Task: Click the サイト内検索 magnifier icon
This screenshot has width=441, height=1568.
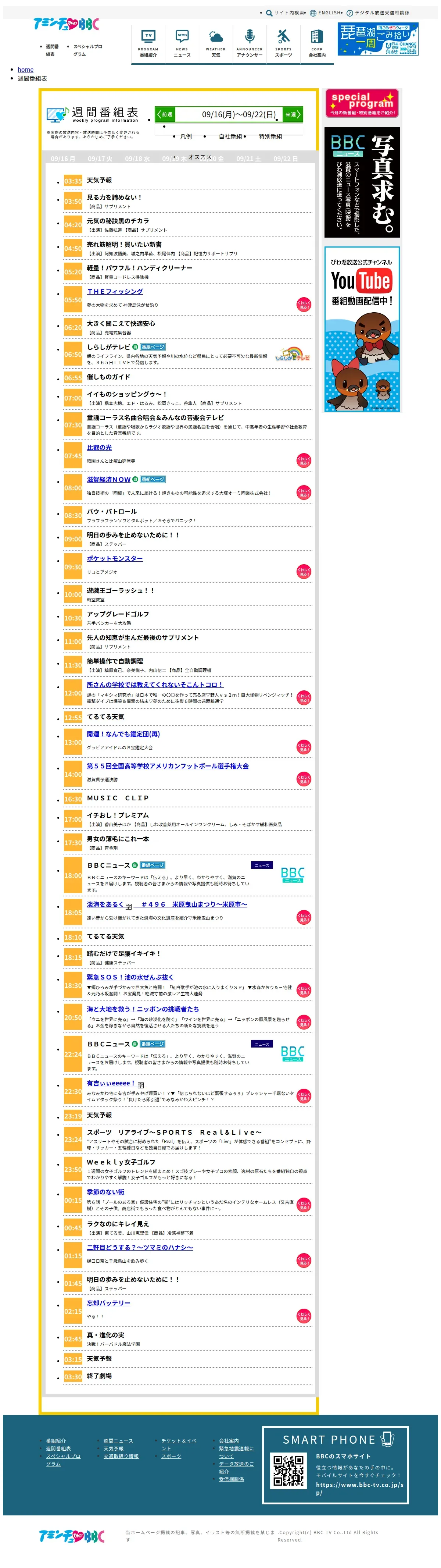Action: 269,13
